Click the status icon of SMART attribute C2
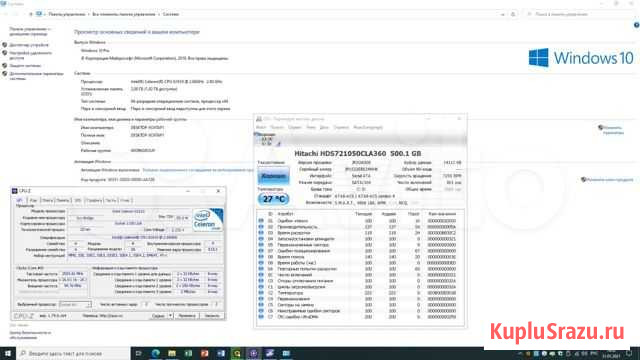This screenshot has height=360, width=640. click(x=261, y=293)
